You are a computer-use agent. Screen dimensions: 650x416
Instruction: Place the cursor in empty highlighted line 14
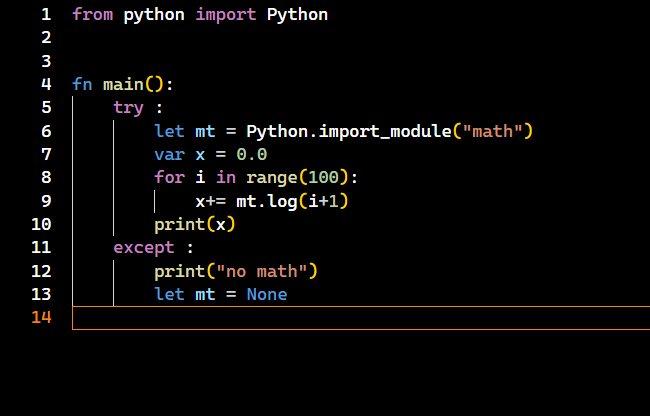coord(361,318)
